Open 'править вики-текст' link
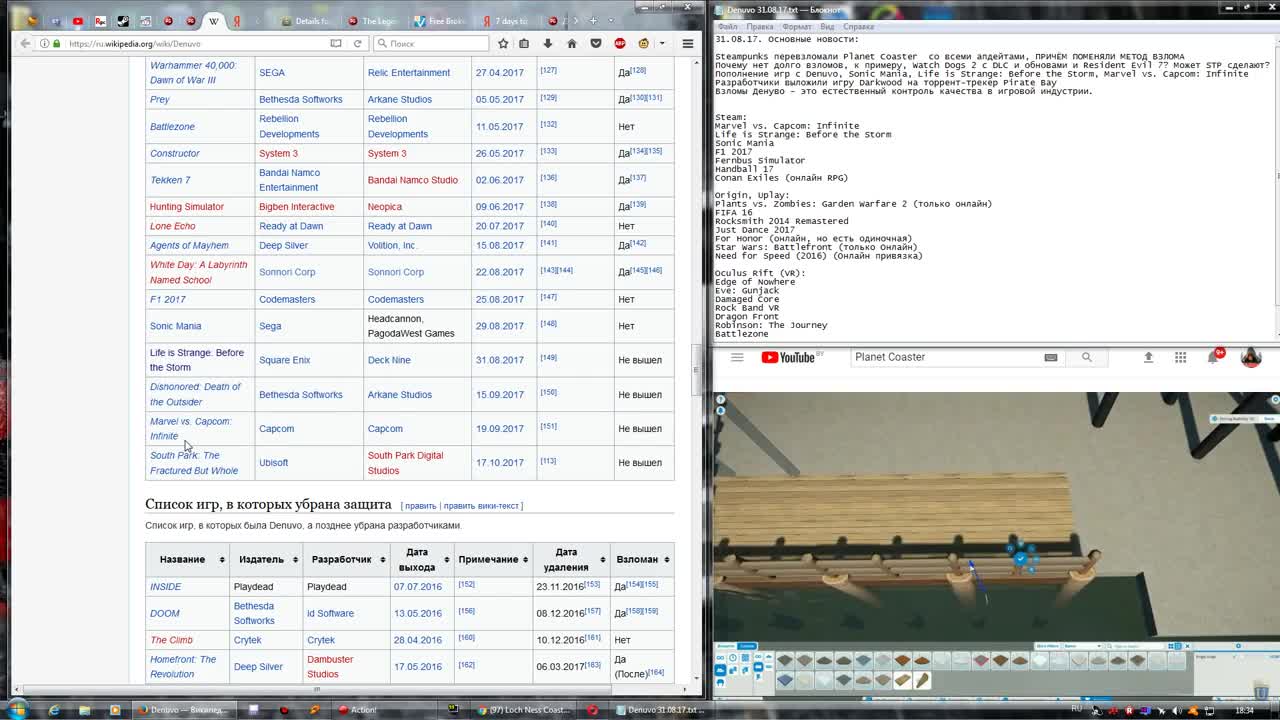Viewport: 1280px width, 720px height. click(x=480, y=506)
